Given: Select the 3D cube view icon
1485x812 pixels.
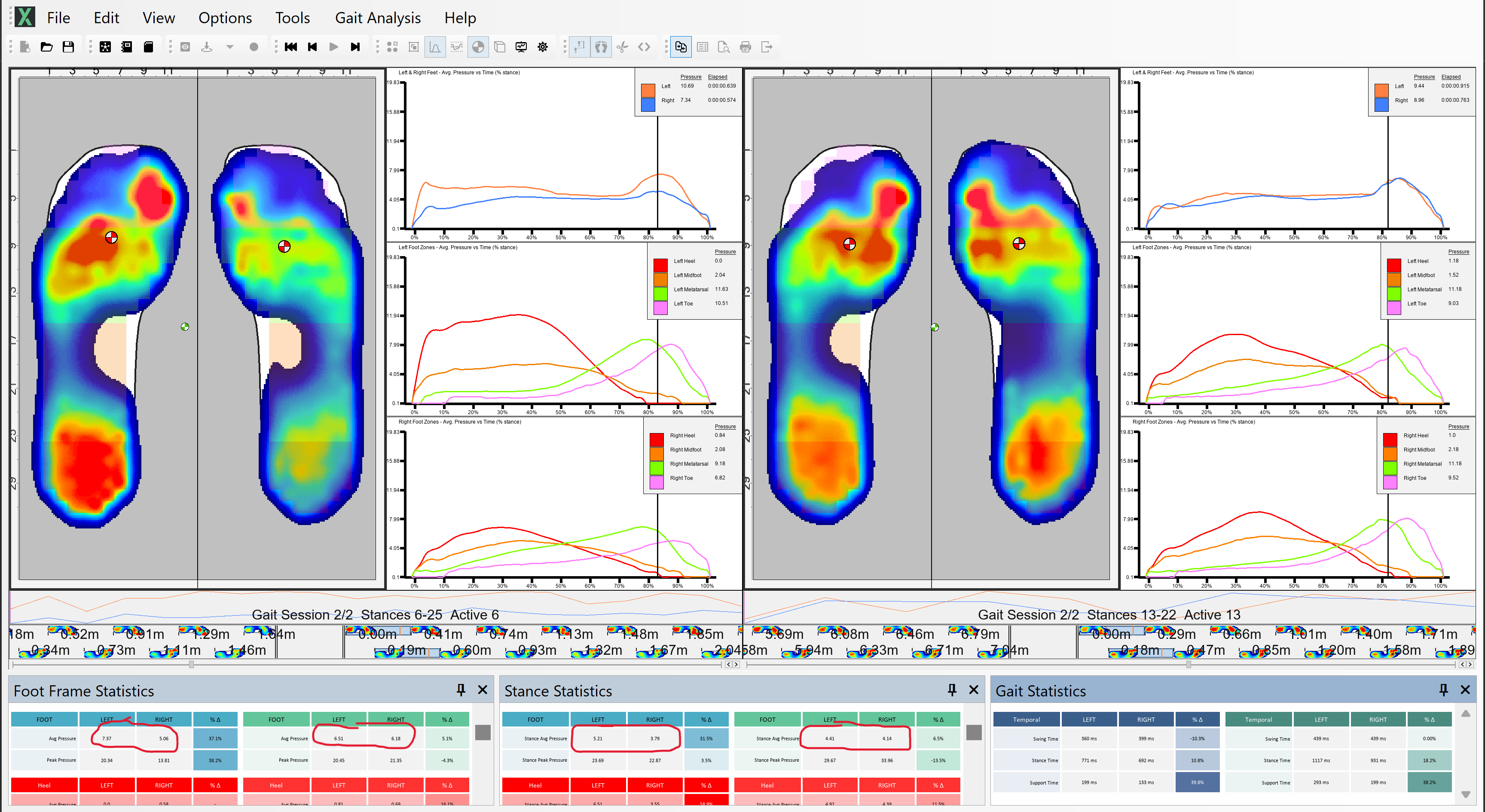Looking at the screenshot, I should click(499, 47).
